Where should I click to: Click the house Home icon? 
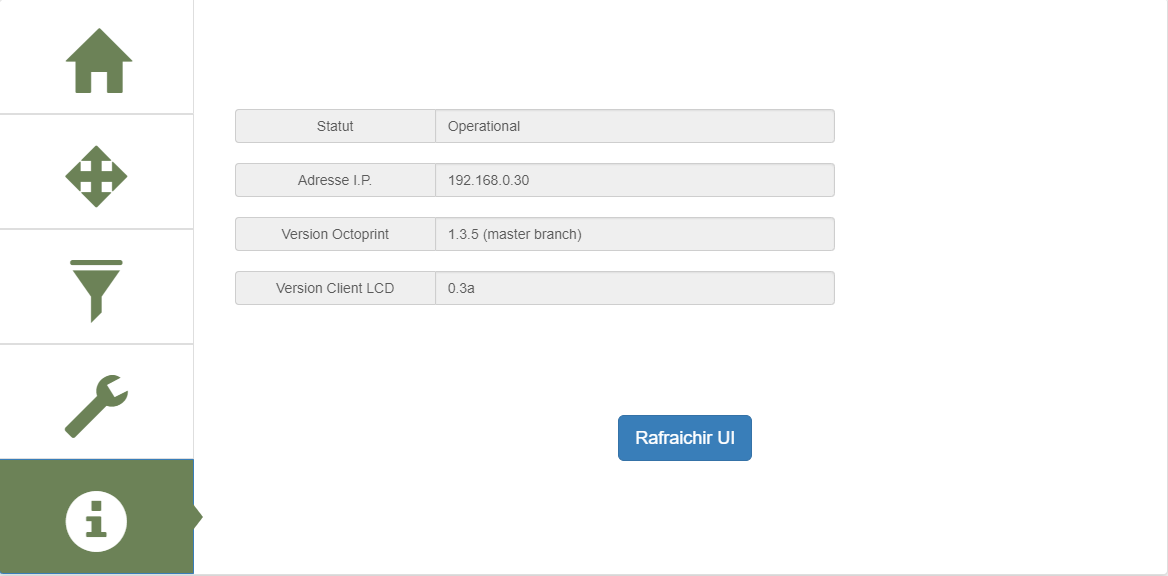coord(98,61)
